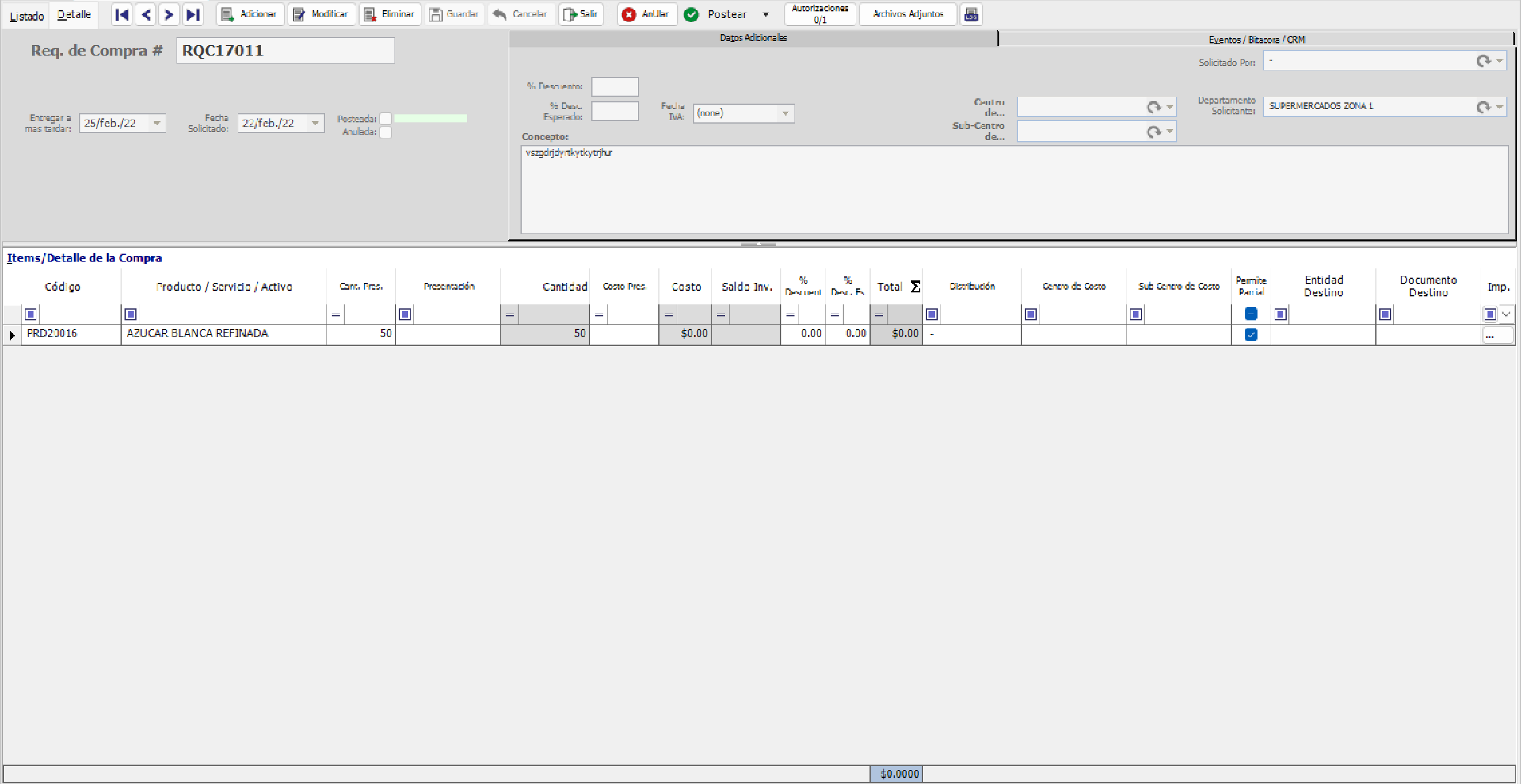Go to the next record
The width and height of the screenshot is (1521, 784).
point(169,14)
